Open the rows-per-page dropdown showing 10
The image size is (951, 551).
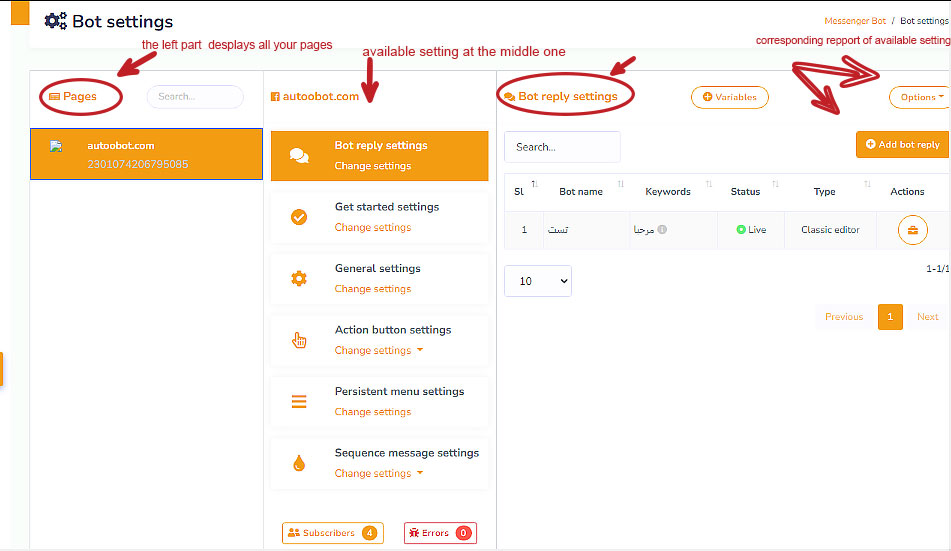(x=538, y=281)
